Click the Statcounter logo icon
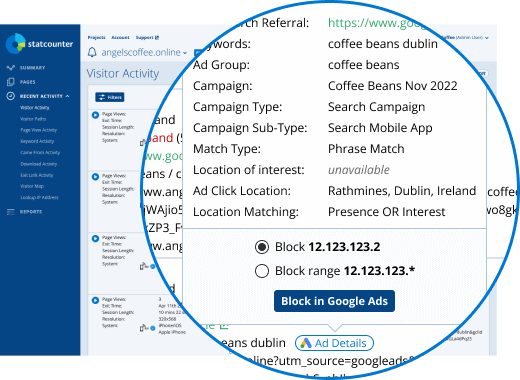The width and height of the screenshot is (520, 380). tap(16, 44)
